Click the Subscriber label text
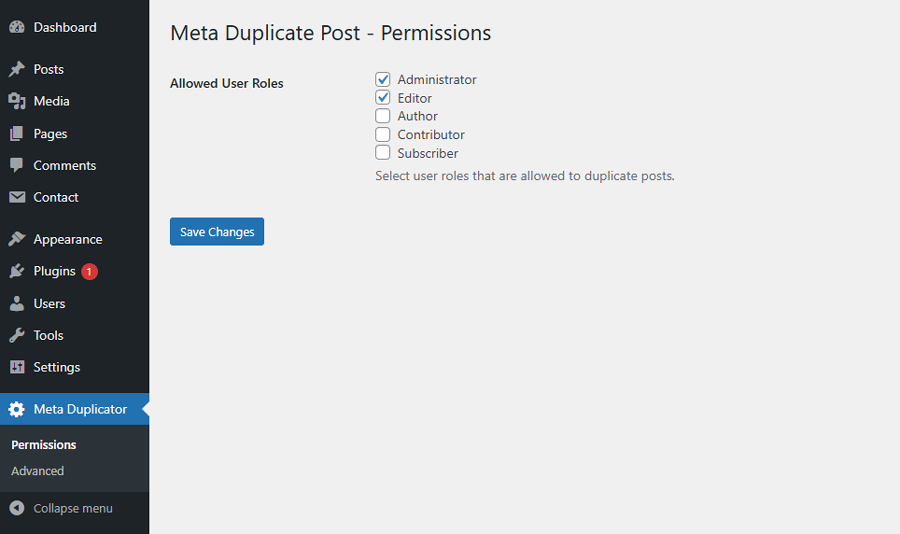This screenshot has width=900, height=534. [428, 153]
